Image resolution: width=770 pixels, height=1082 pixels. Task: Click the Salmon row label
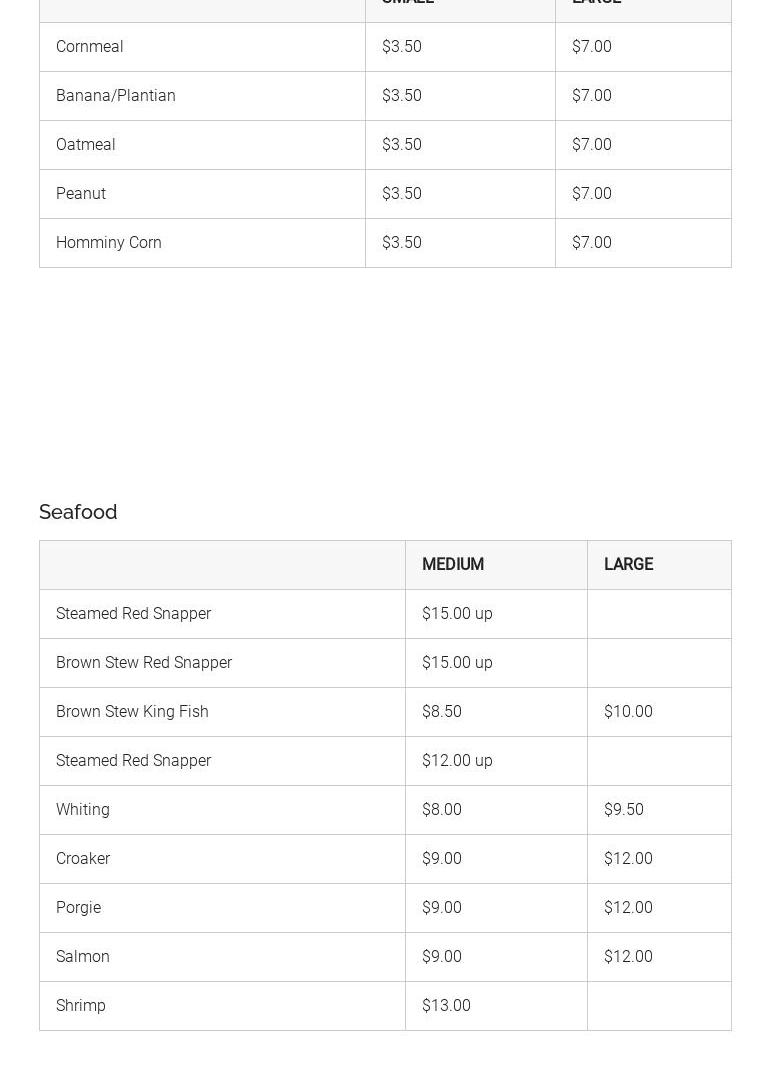pos(83,957)
